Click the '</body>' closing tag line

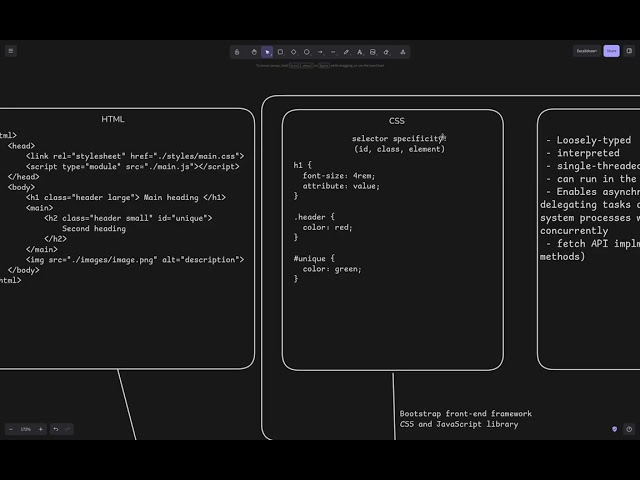pyautogui.click(x=24, y=270)
